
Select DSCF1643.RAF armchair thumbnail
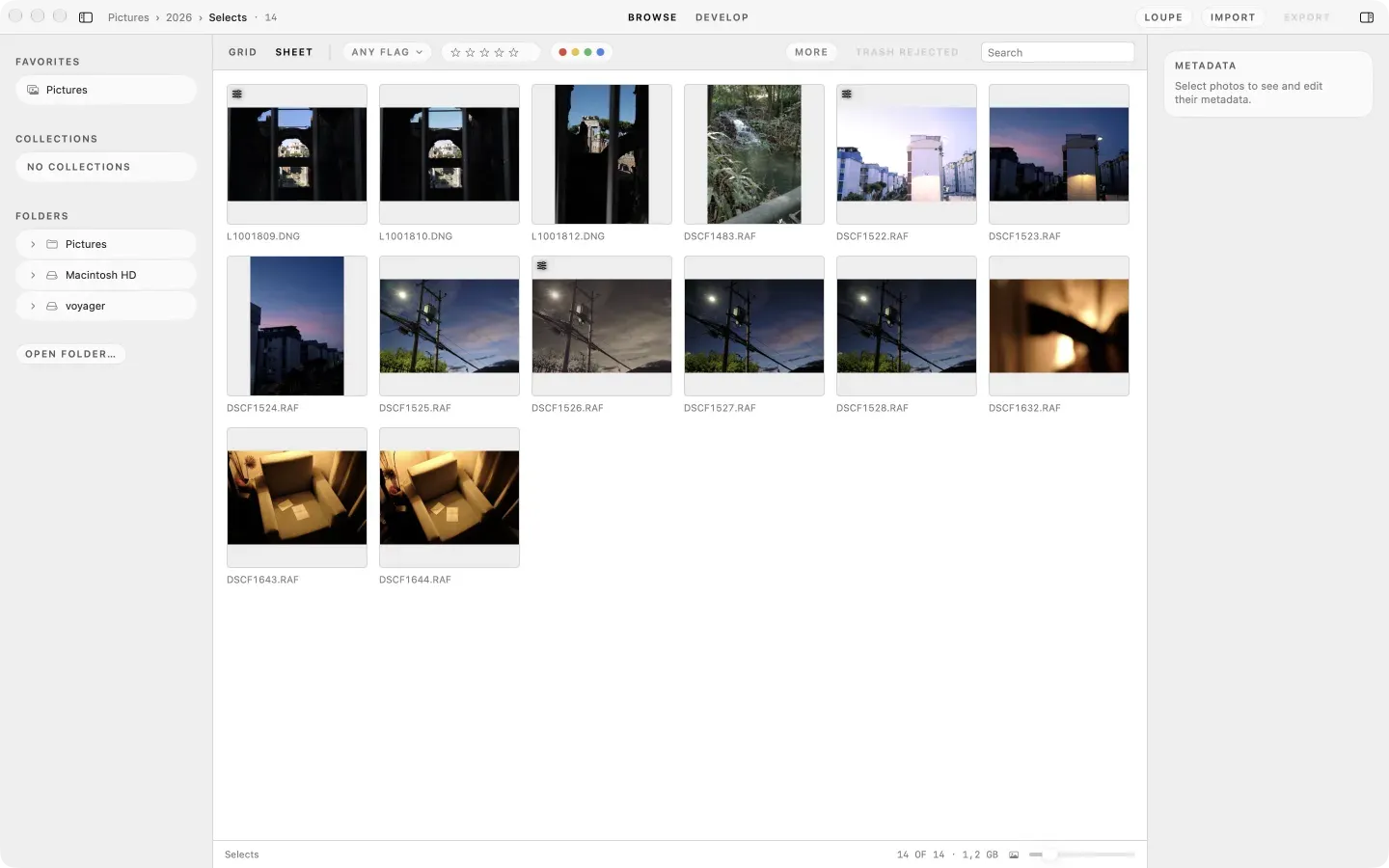(x=297, y=498)
